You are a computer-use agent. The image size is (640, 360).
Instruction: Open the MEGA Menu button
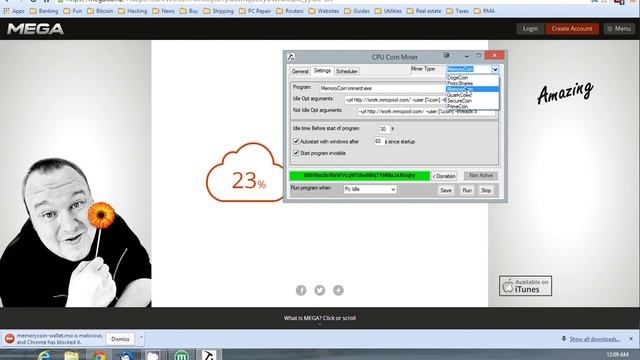click(x=619, y=29)
